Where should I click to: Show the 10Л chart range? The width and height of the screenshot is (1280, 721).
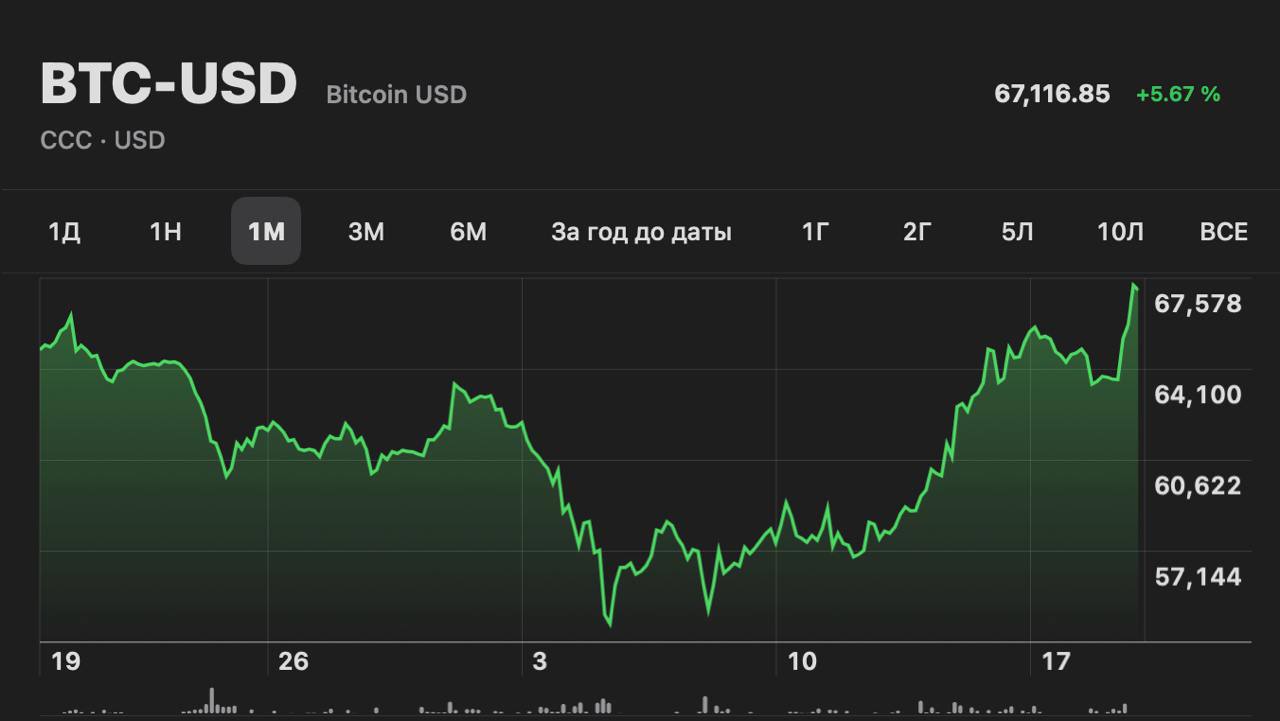coord(1120,232)
